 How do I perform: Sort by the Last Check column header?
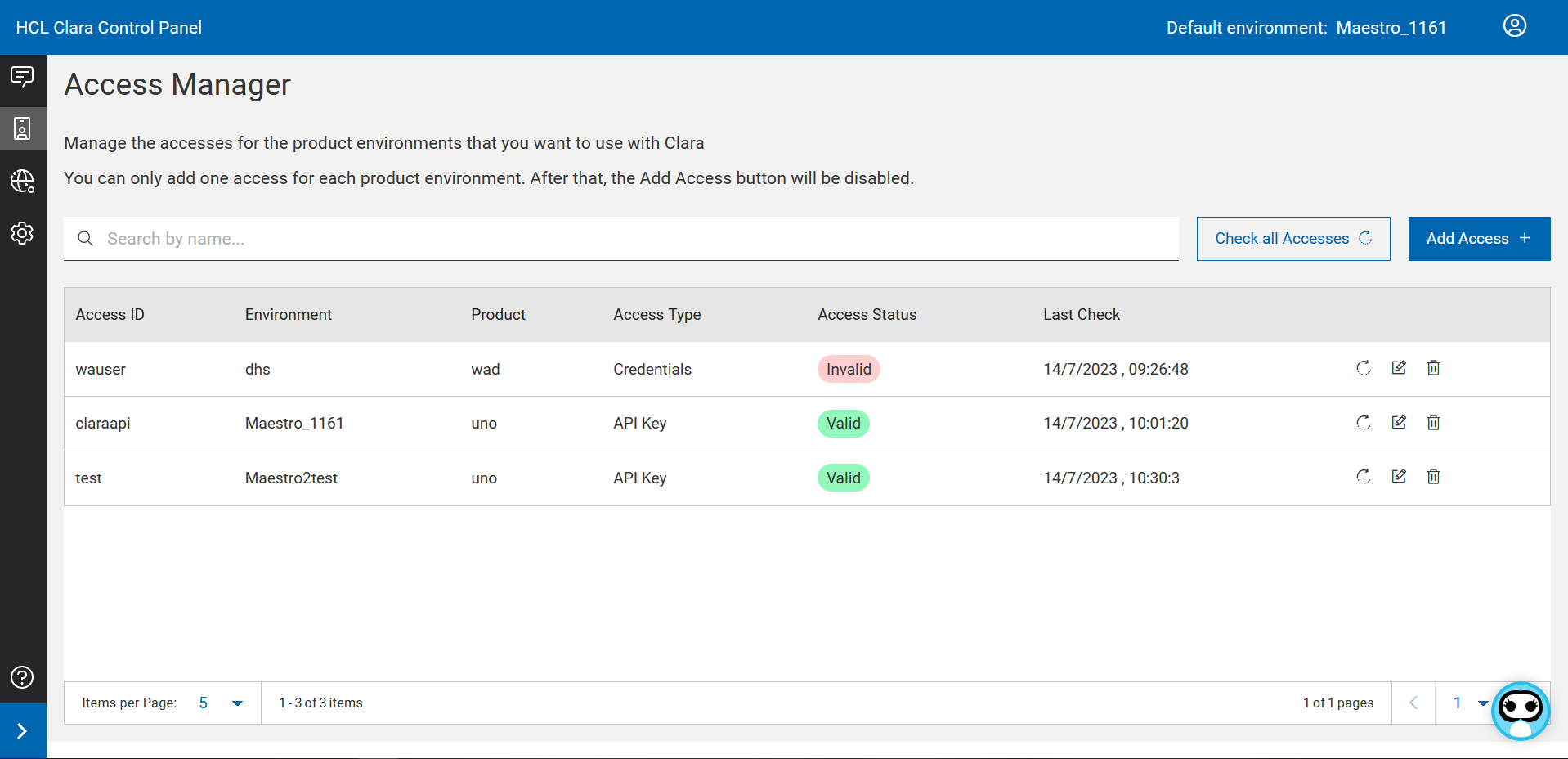(x=1082, y=315)
